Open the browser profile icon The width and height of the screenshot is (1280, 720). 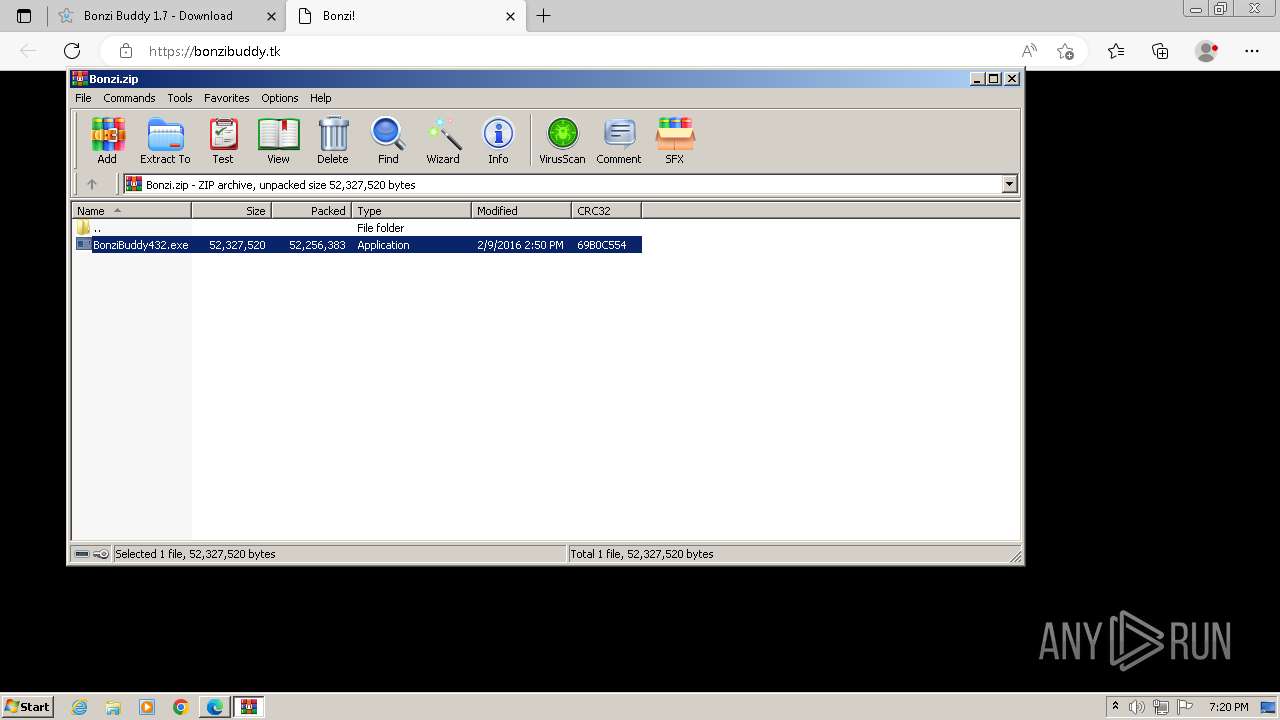(x=1207, y=51)
